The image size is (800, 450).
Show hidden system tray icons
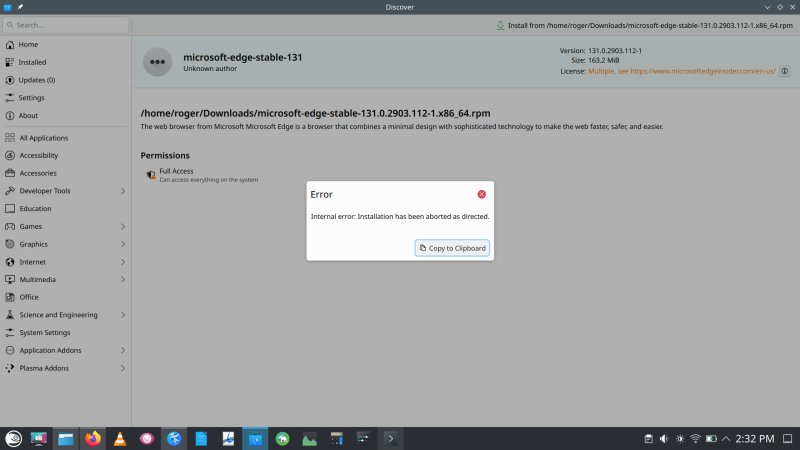(x=726, y=439)
